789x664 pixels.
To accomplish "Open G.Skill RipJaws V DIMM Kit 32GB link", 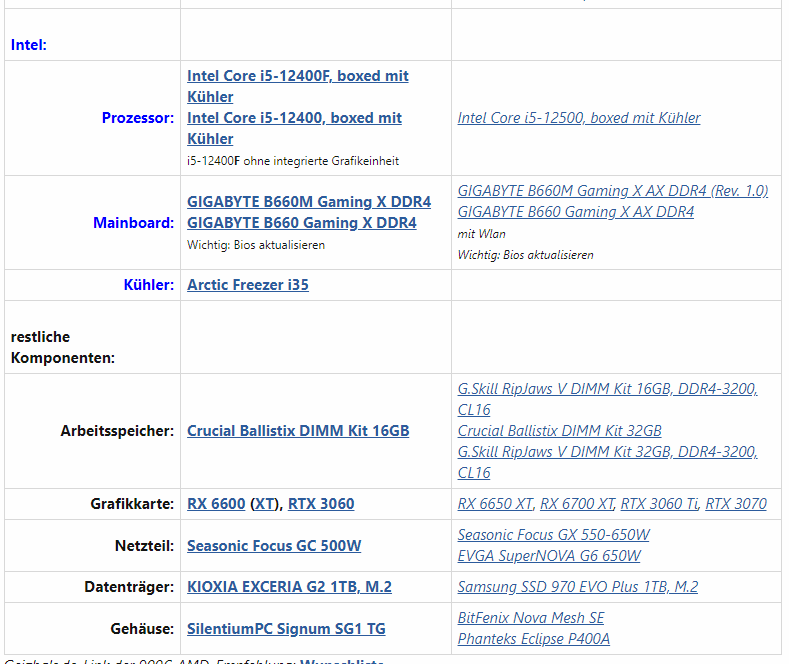I will pyautogui.click(x=607, y=462).
